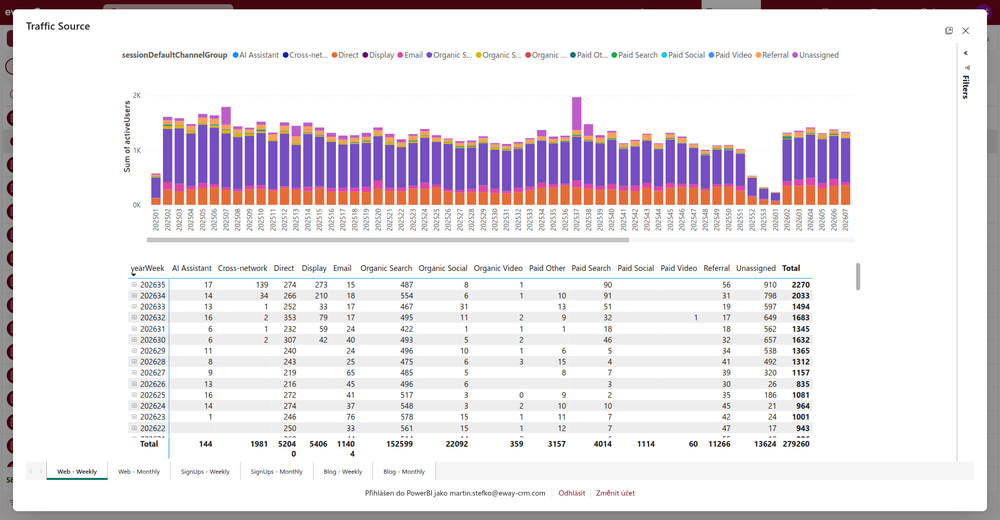Viewport: 1000px width, 520px height.
Task: Click the chart's horizontal scrollbar
Action: click(x=388, y=240)
